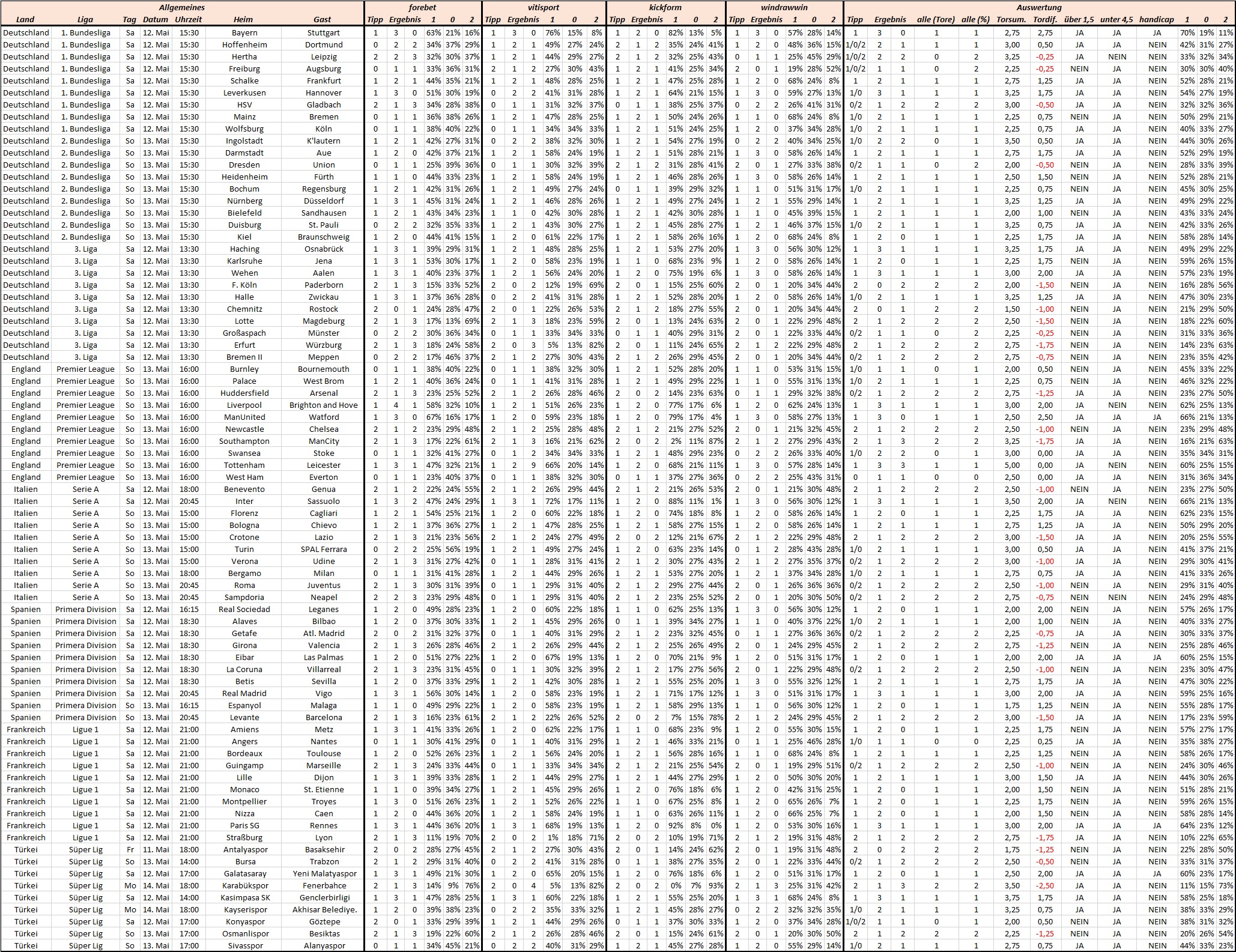Click the St. Etienne cell

(x=323, y=789)
